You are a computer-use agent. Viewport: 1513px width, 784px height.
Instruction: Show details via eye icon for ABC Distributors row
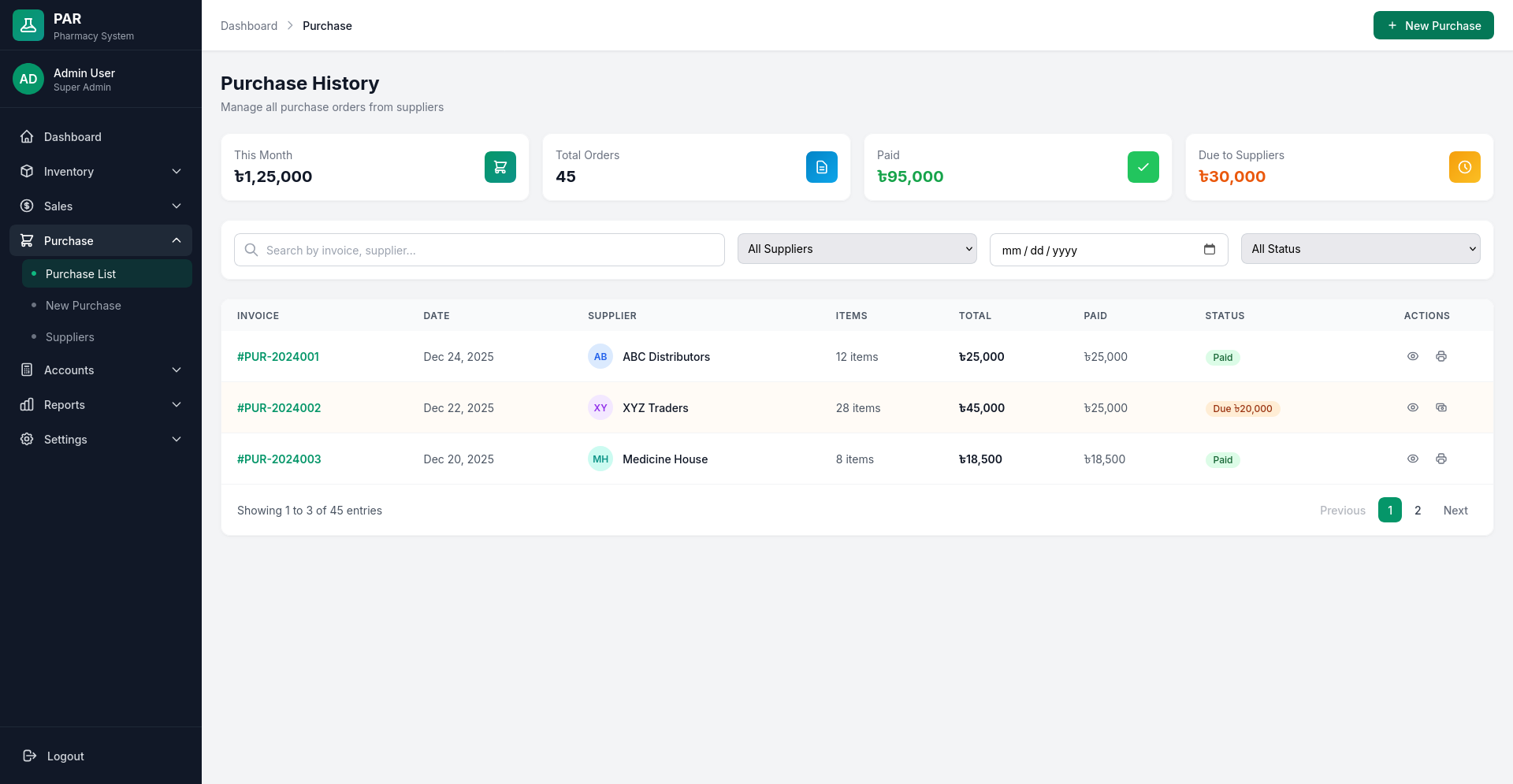[x=1412, y=356]
